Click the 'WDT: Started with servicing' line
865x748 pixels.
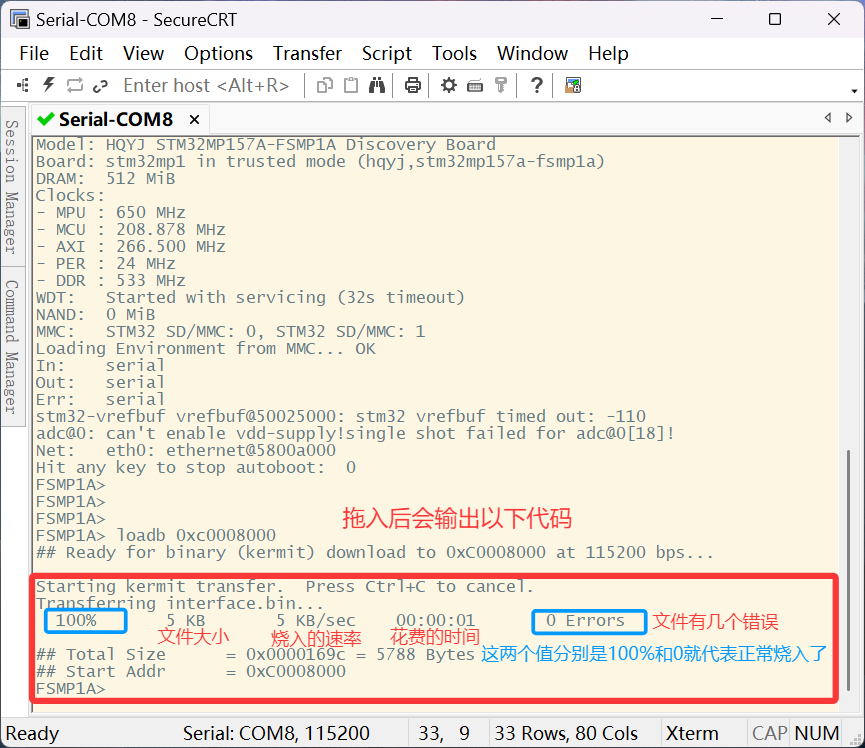[250, 297]
